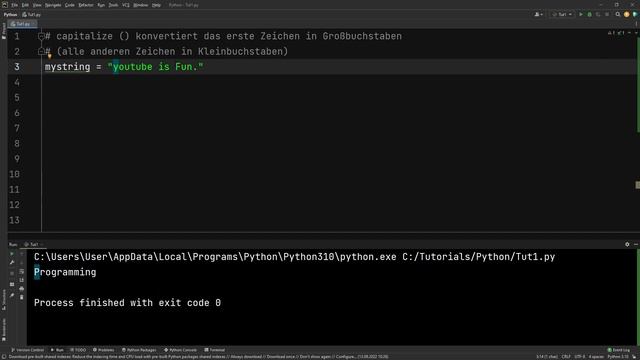The height and width of the screenshot is (360, 640).
Task: Click the wrench icon in Run panel
Action: (12, 262)
